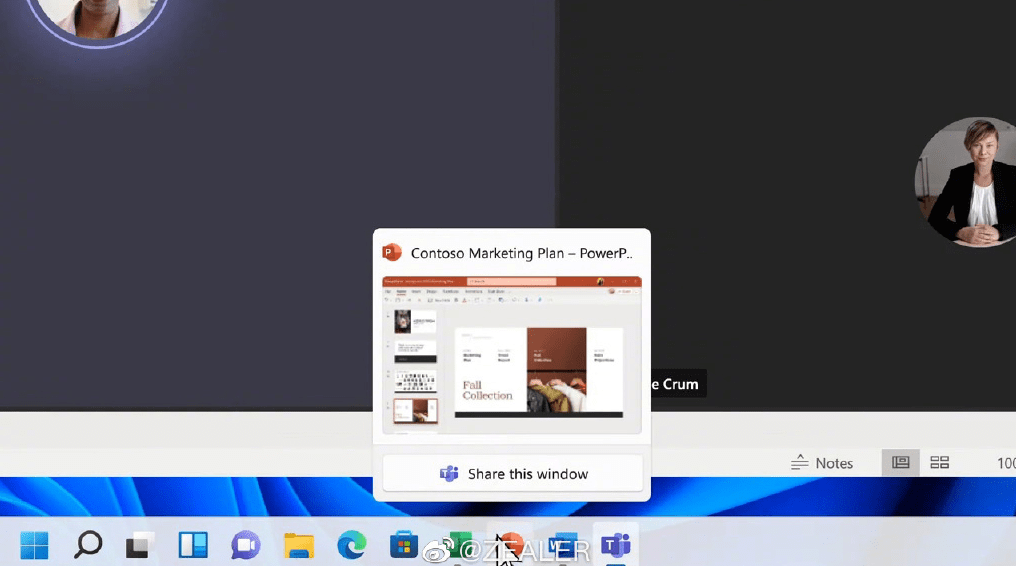Click the Share this window button

(x=512, y=474)
